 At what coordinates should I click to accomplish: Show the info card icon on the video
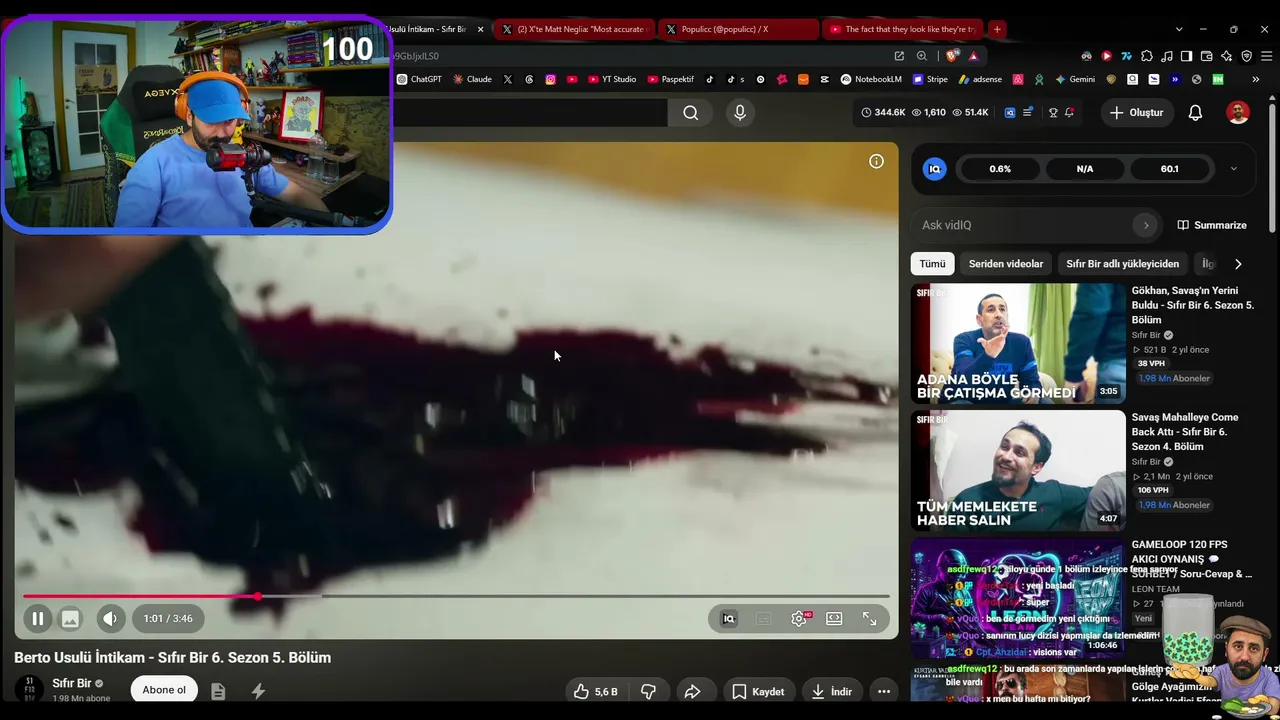[876, 161]
